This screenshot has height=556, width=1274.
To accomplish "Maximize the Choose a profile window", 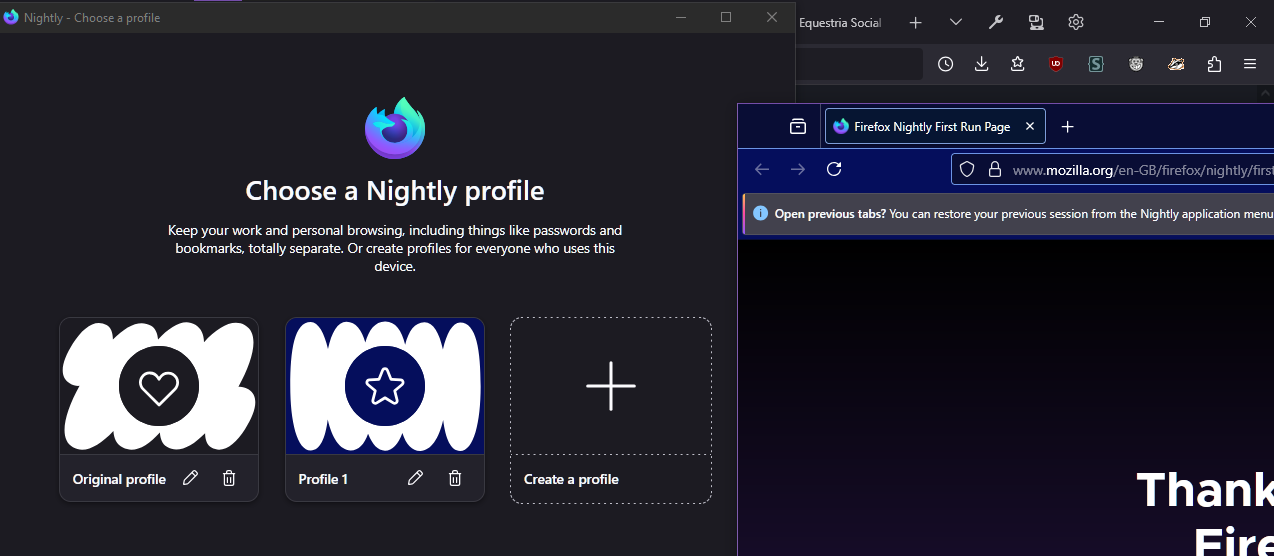I will click(726, 17).
